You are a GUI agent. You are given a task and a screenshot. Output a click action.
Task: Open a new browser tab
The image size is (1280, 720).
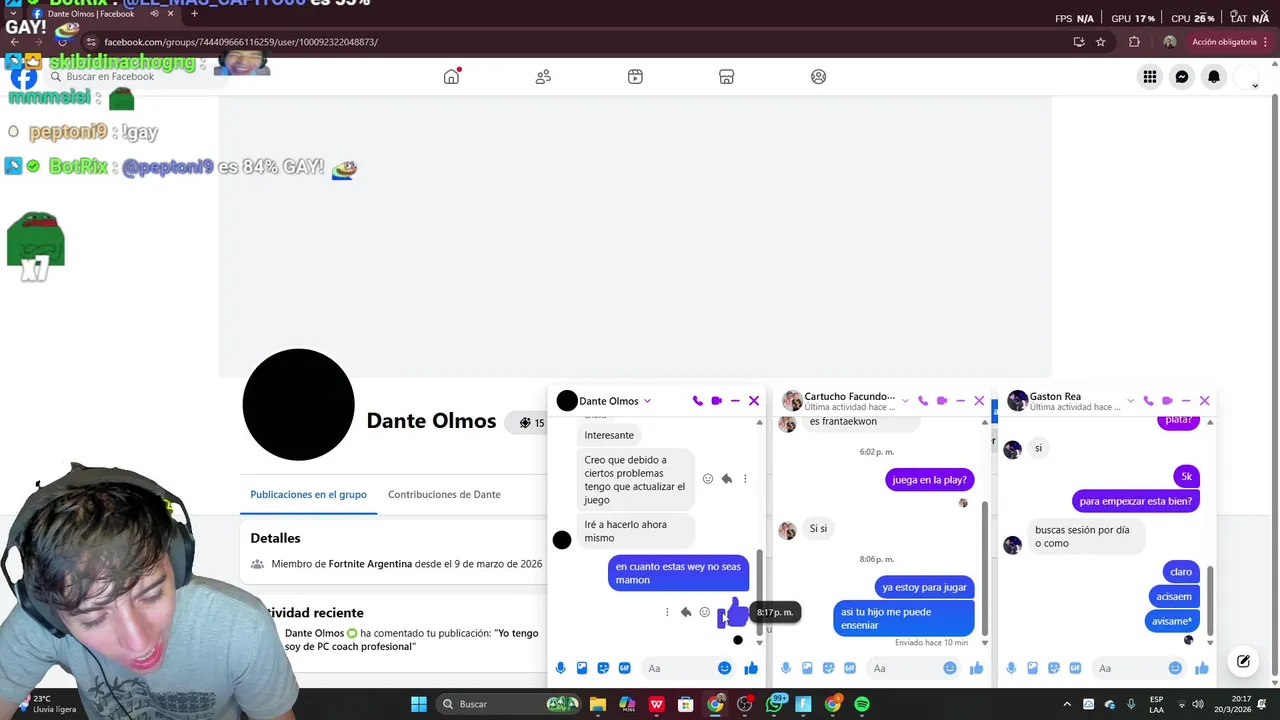tap(194, 14)
